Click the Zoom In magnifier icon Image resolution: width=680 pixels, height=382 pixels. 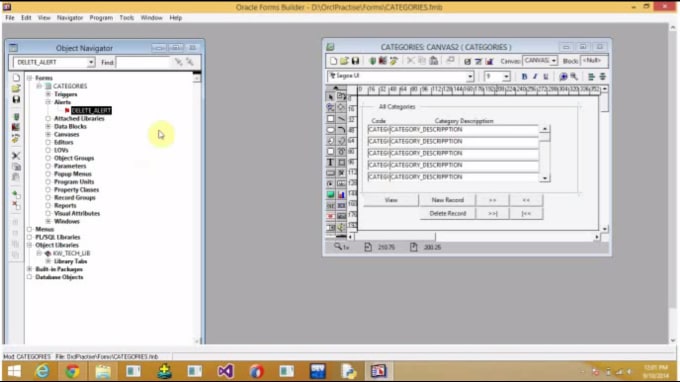coord(563,77)
